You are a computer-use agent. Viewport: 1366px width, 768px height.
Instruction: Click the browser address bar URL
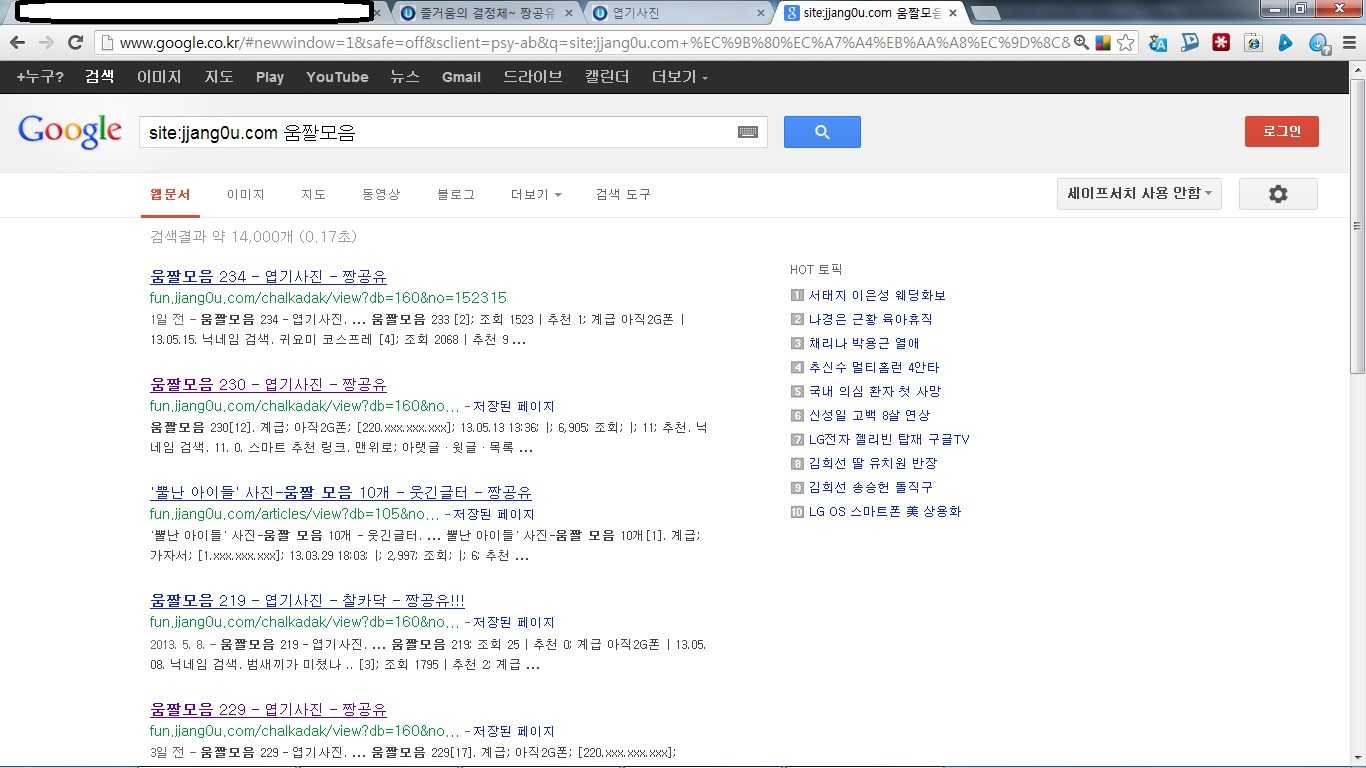point(594,43)
